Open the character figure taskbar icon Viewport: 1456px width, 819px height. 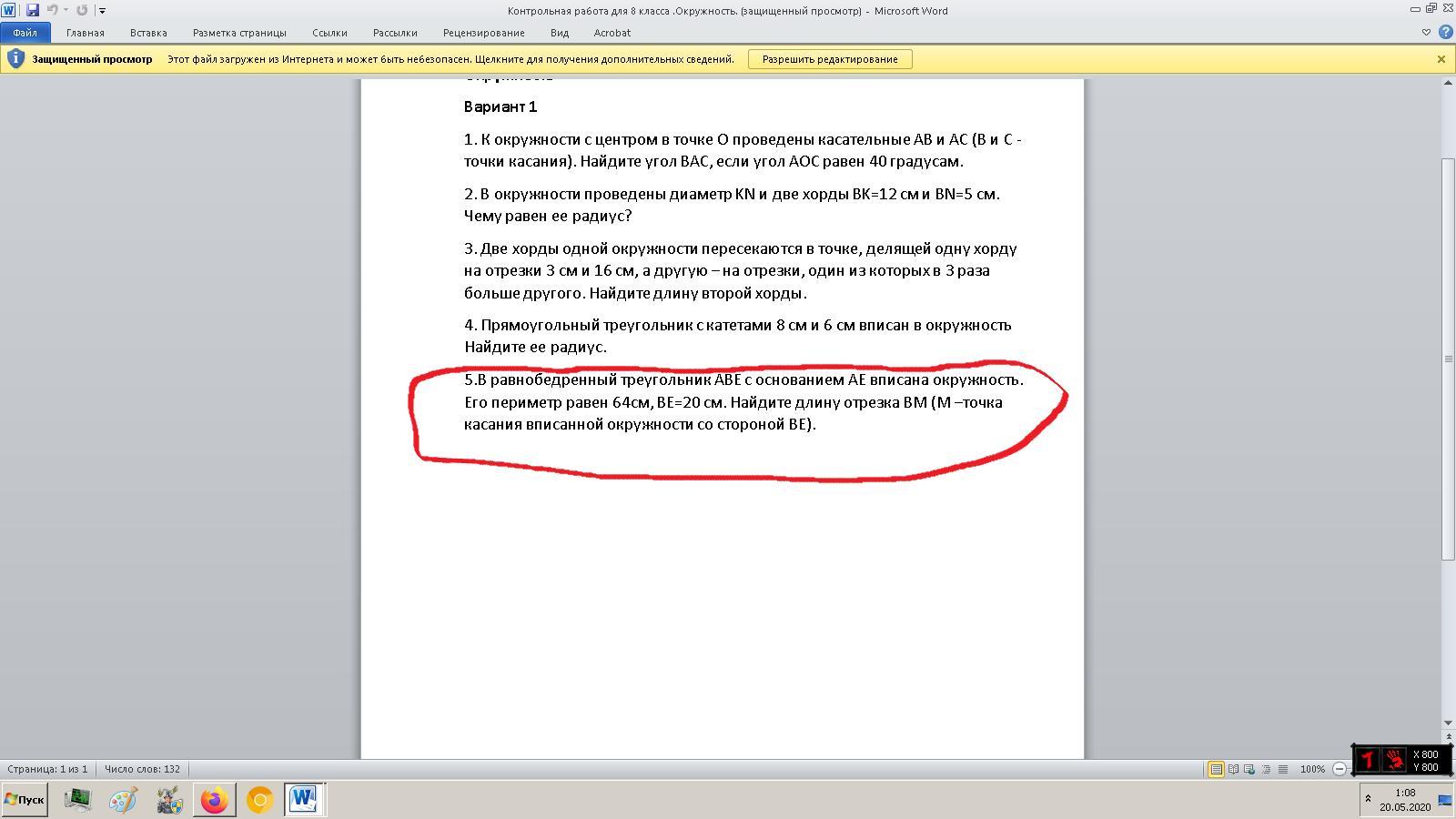pyautogui.click(x=168, y=800)
